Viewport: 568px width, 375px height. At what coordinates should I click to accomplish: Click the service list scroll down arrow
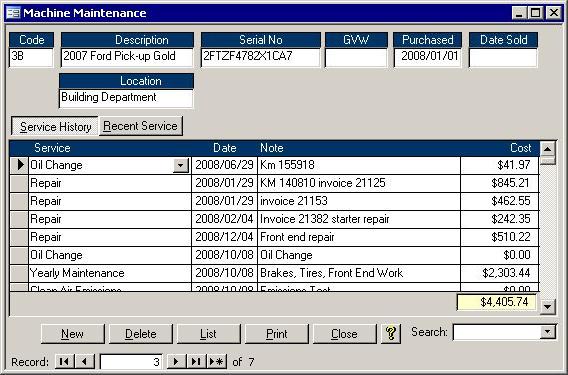547,307
